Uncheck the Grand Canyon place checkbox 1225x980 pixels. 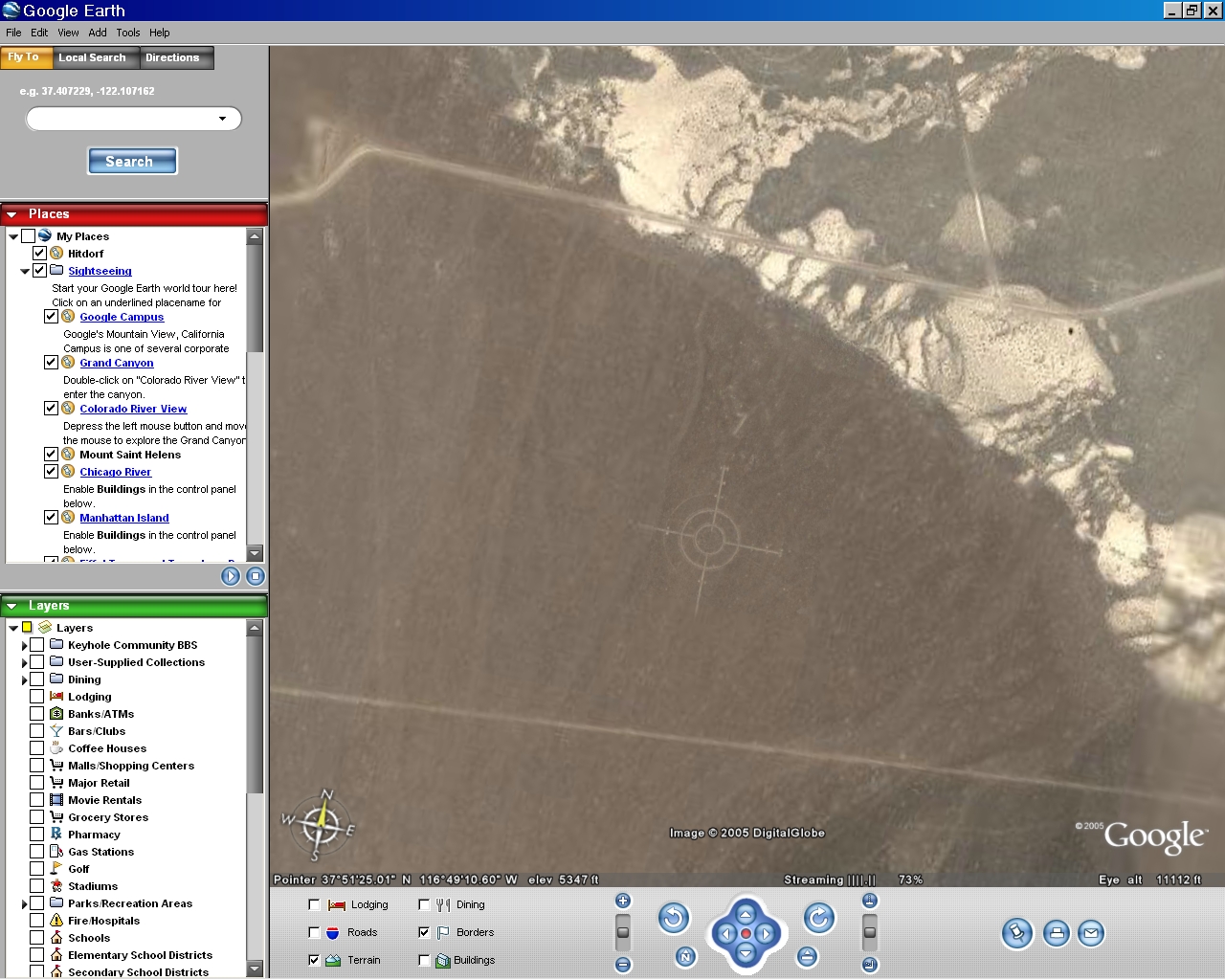(51, 363)
